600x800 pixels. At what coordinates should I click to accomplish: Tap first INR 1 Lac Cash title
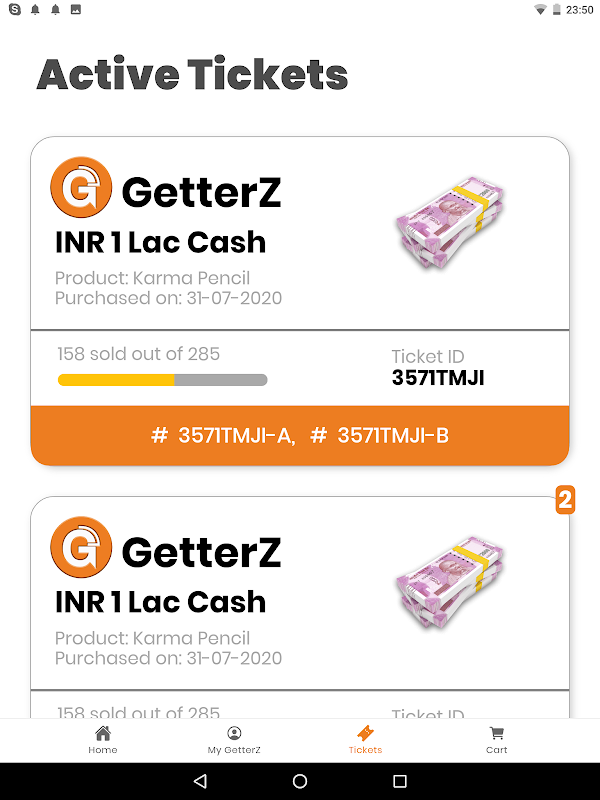pos(160,242)
